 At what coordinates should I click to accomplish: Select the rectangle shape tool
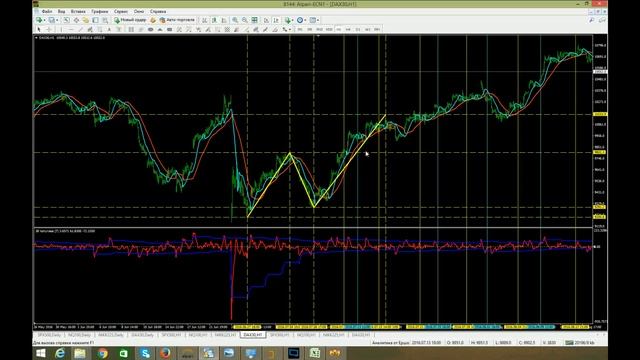(x=169, y=29)
